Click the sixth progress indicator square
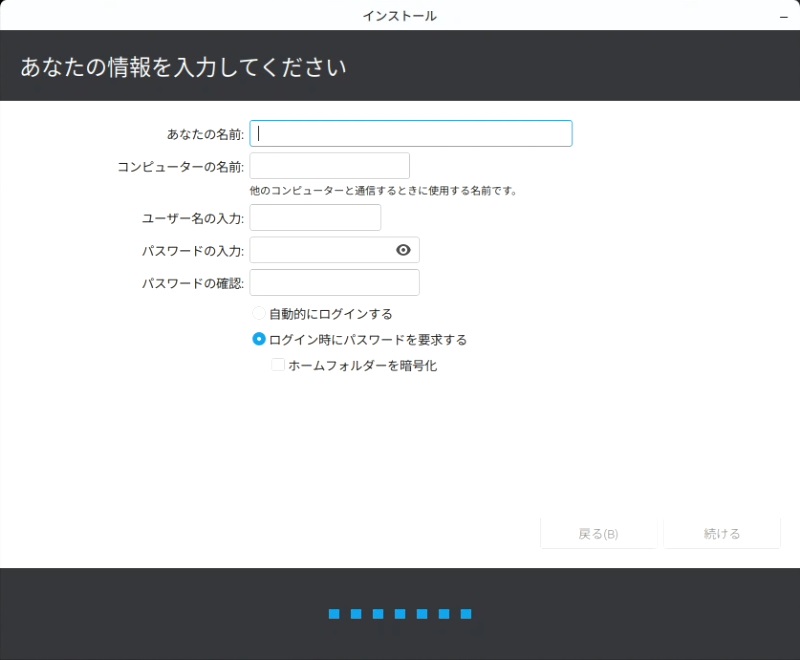 pos(444,614)
